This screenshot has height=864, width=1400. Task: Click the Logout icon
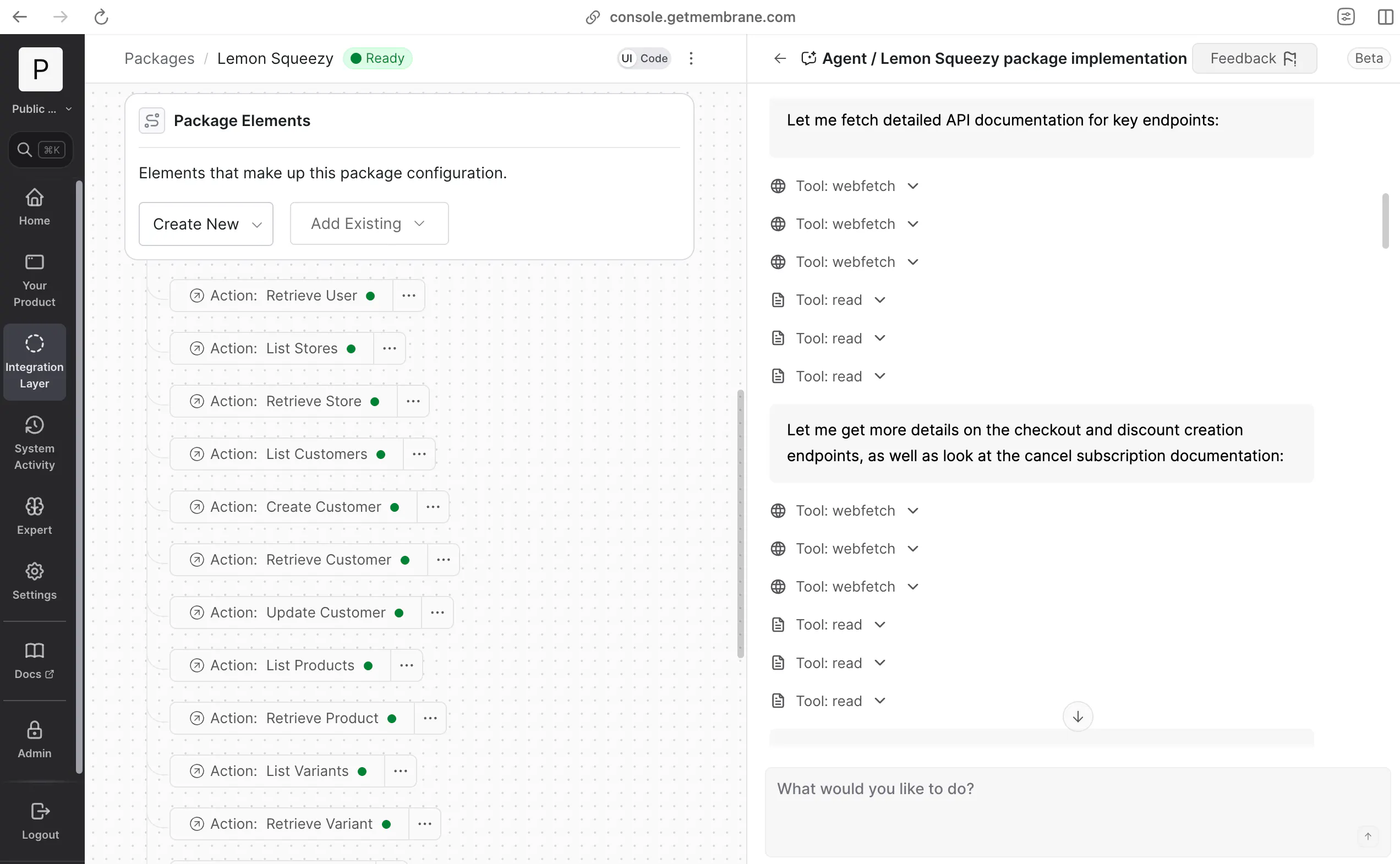40,811
